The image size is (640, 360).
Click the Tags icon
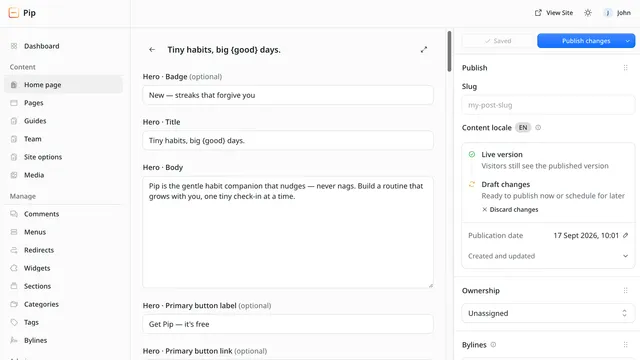click(x=14, y=322)
